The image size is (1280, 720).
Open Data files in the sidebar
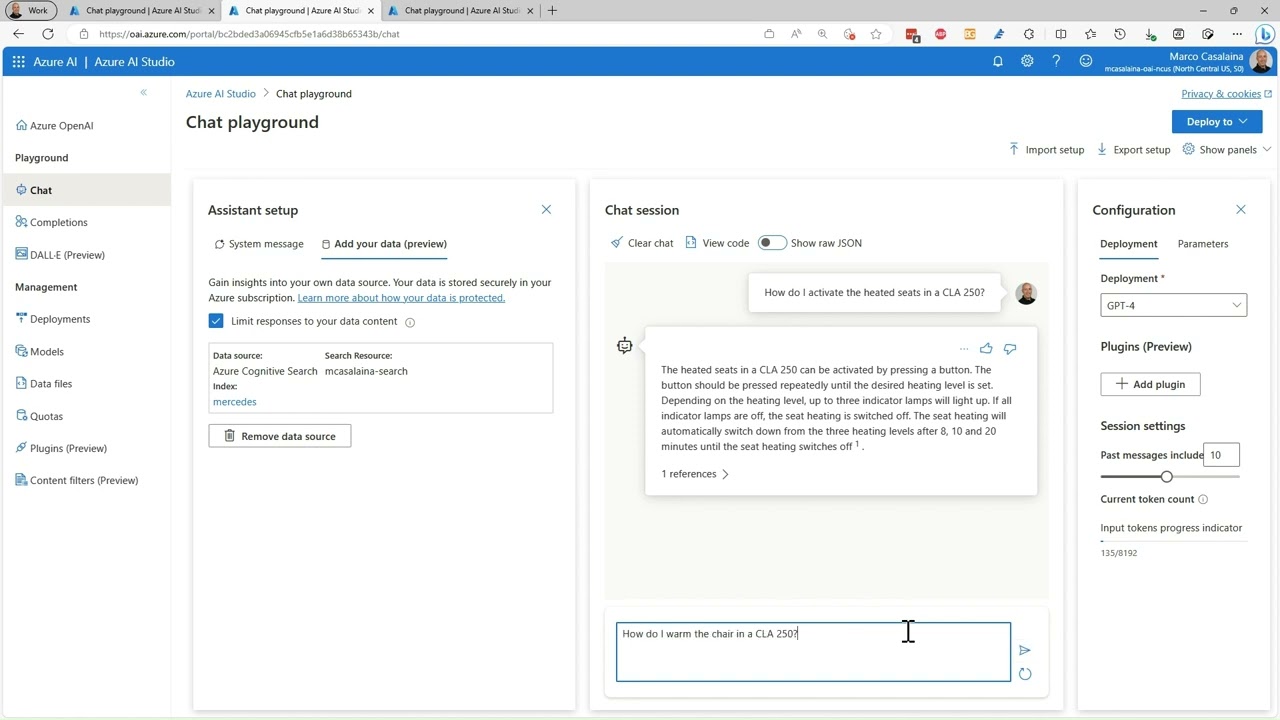point(50,384)
